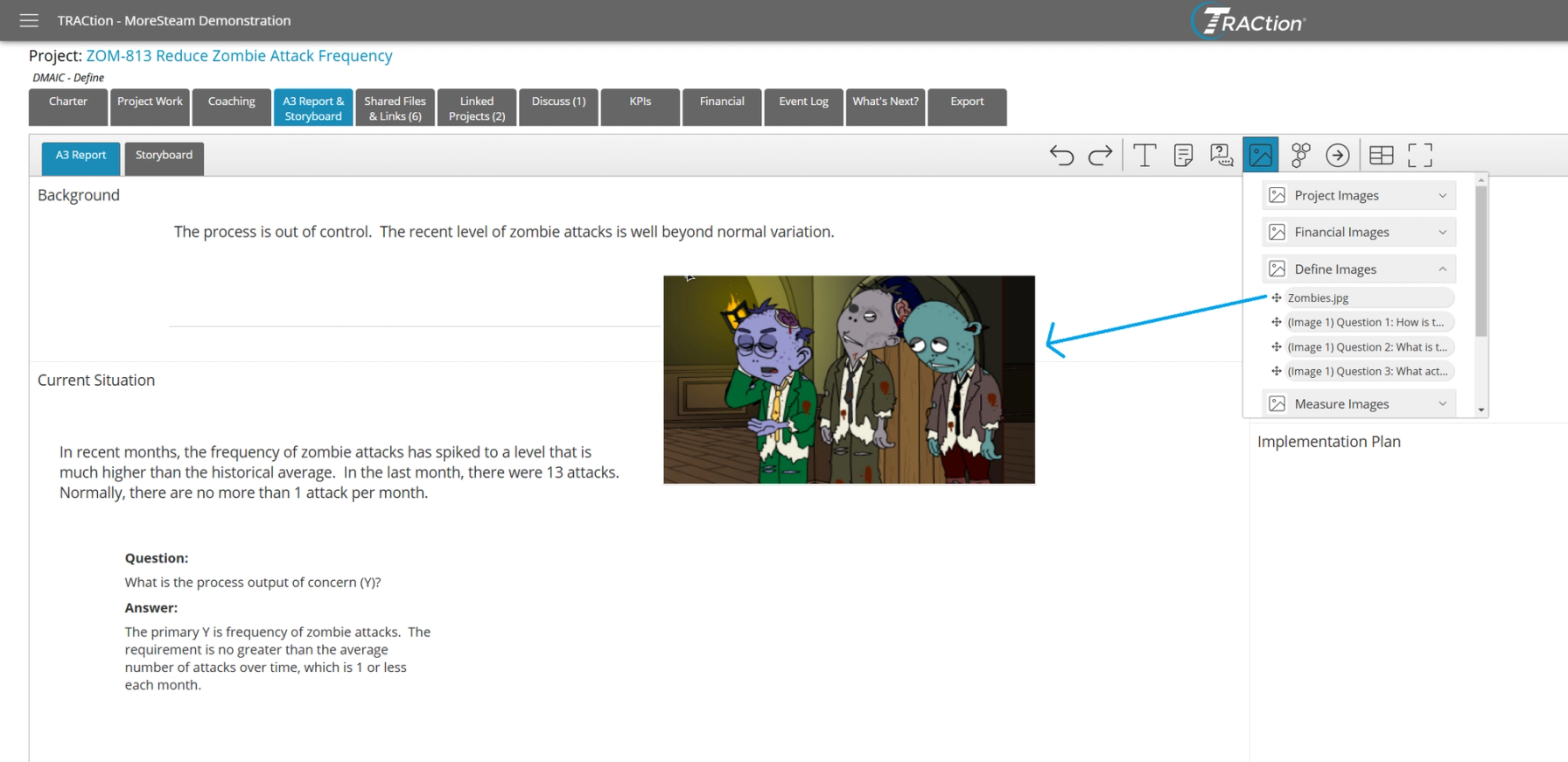The width and height of the screenshot is (1568, 762).
Task: Select (Image 1) Question 2 item
Action: pyautogui.click(x=1369, y=346)
